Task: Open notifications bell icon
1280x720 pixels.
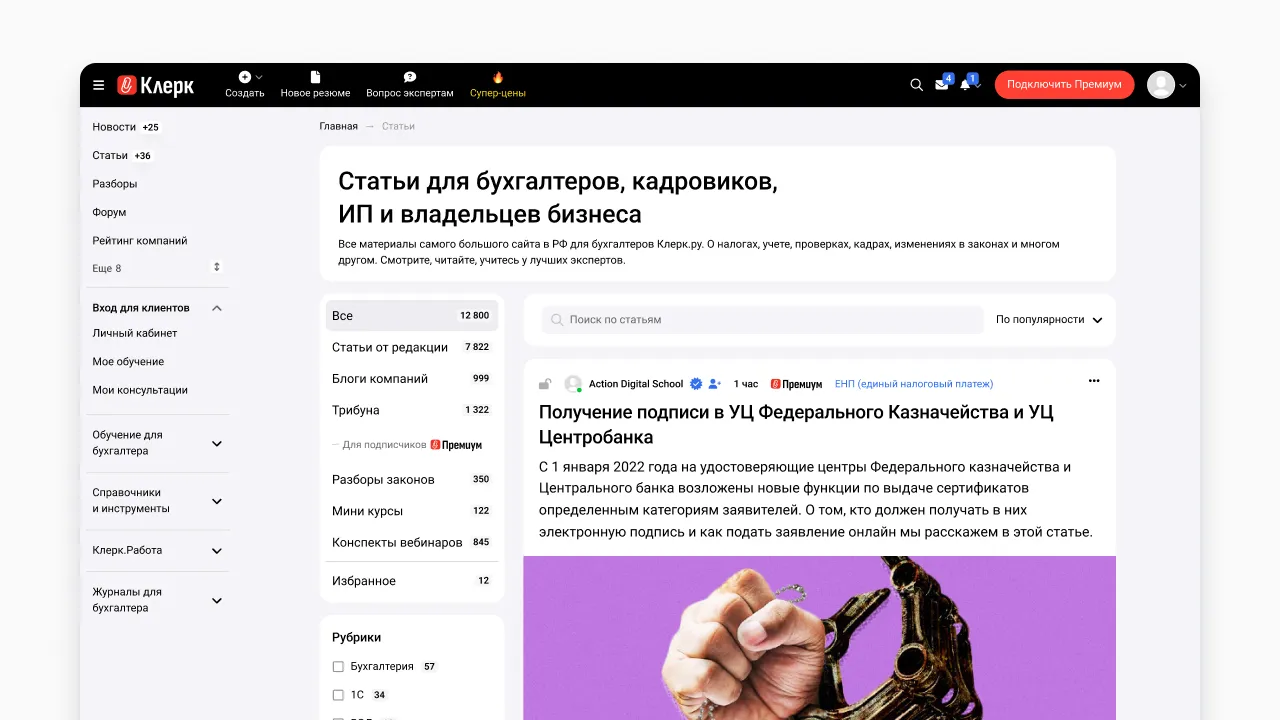Action: tap(966, 84)
